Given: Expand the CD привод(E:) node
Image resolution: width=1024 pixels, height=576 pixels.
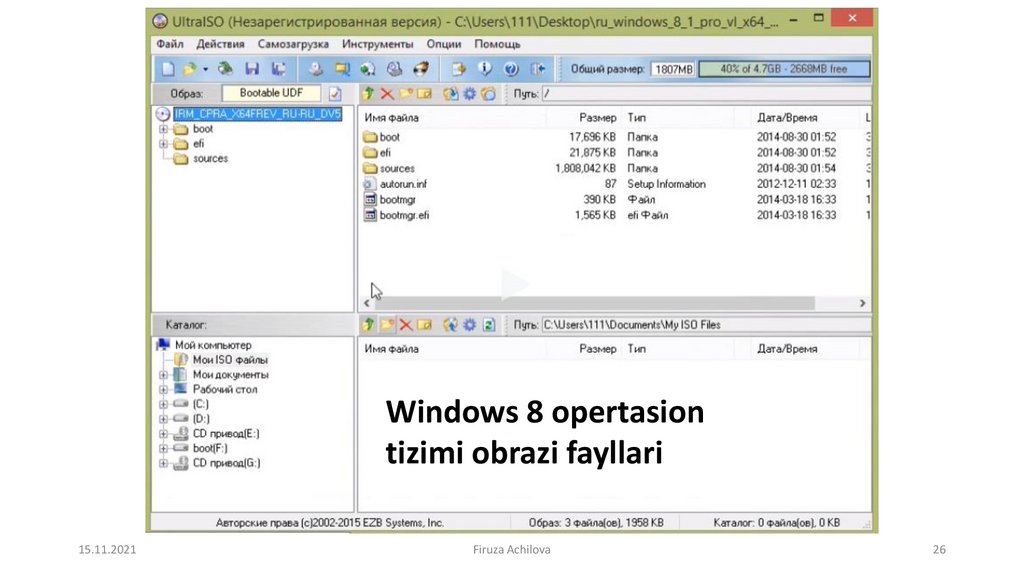Looking at the screenshot, I should click(163, 434).
